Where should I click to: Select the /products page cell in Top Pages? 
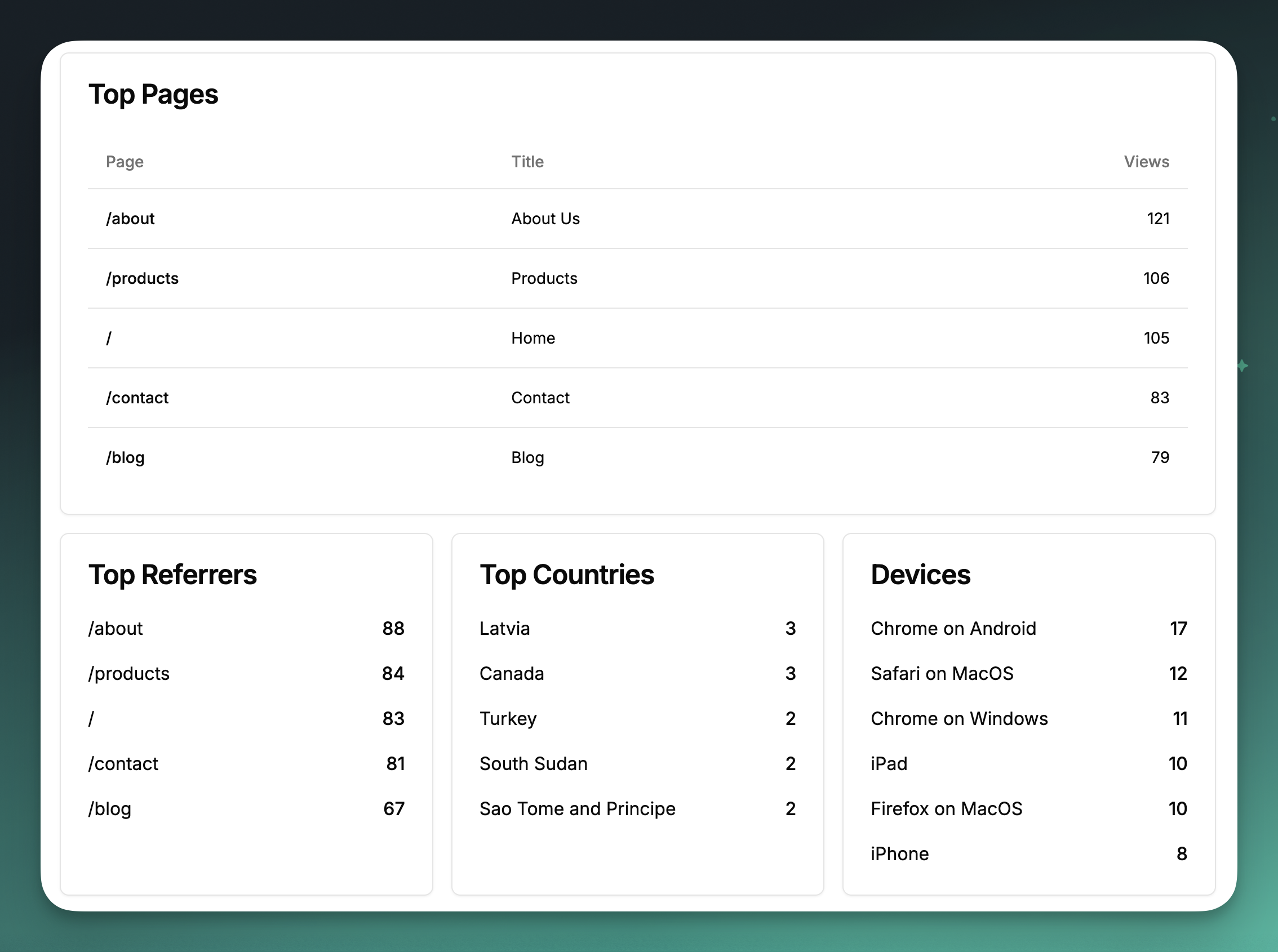point(143,278)
